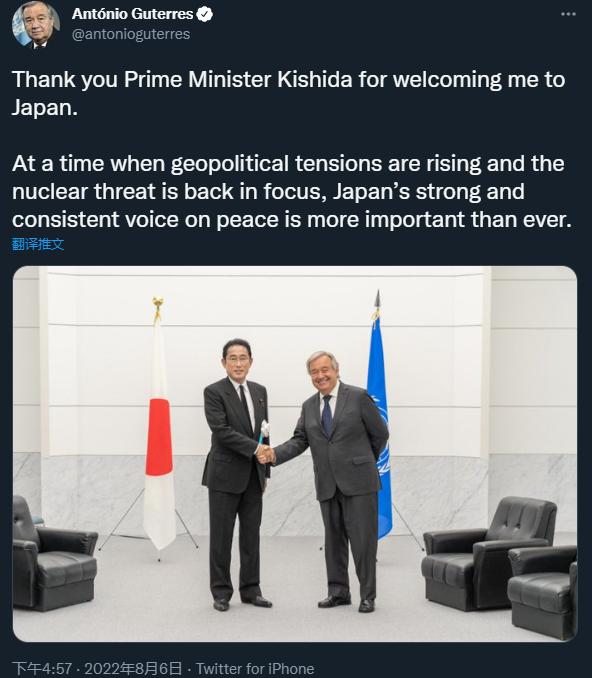Click the rear armchair on the photo's right
Screen dimensions: 592x678
489,553
